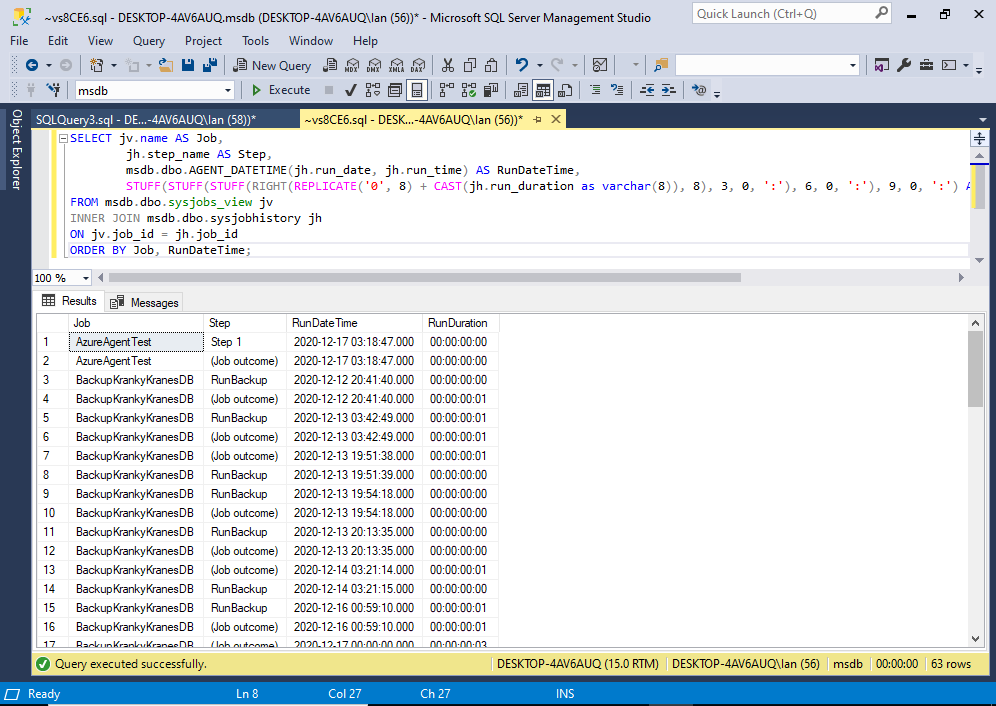Expand the undo history dropdown arrow
This screenshot has width=996, height=706.
(539, 65)
